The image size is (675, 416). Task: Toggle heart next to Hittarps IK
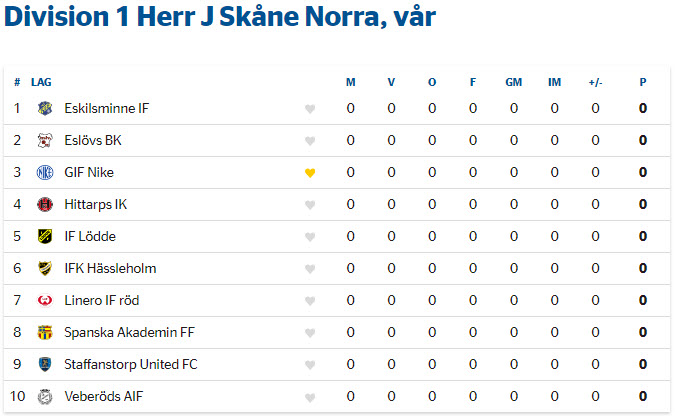[310, 205]
